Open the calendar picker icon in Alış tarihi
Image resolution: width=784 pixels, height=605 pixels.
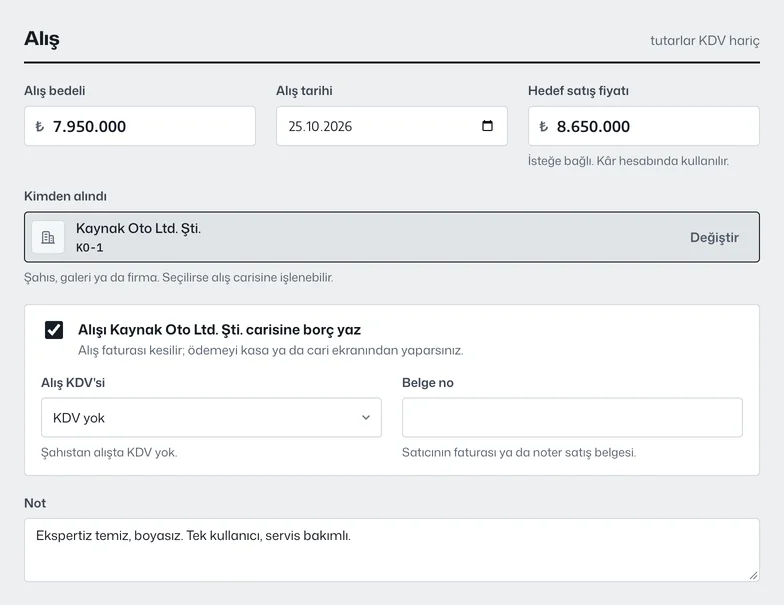487,126
